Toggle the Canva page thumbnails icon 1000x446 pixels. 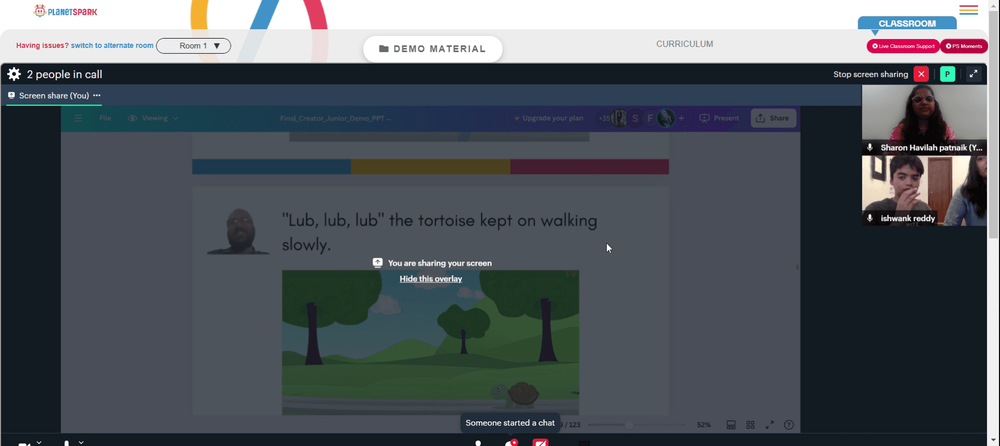click(x=732, y=424)
